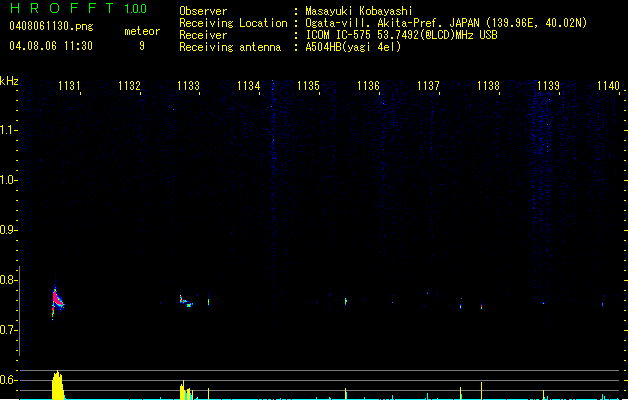
Task: Click the 1.1 kHz frequency label
Action: pyautogui.click(x=7, y=130)
